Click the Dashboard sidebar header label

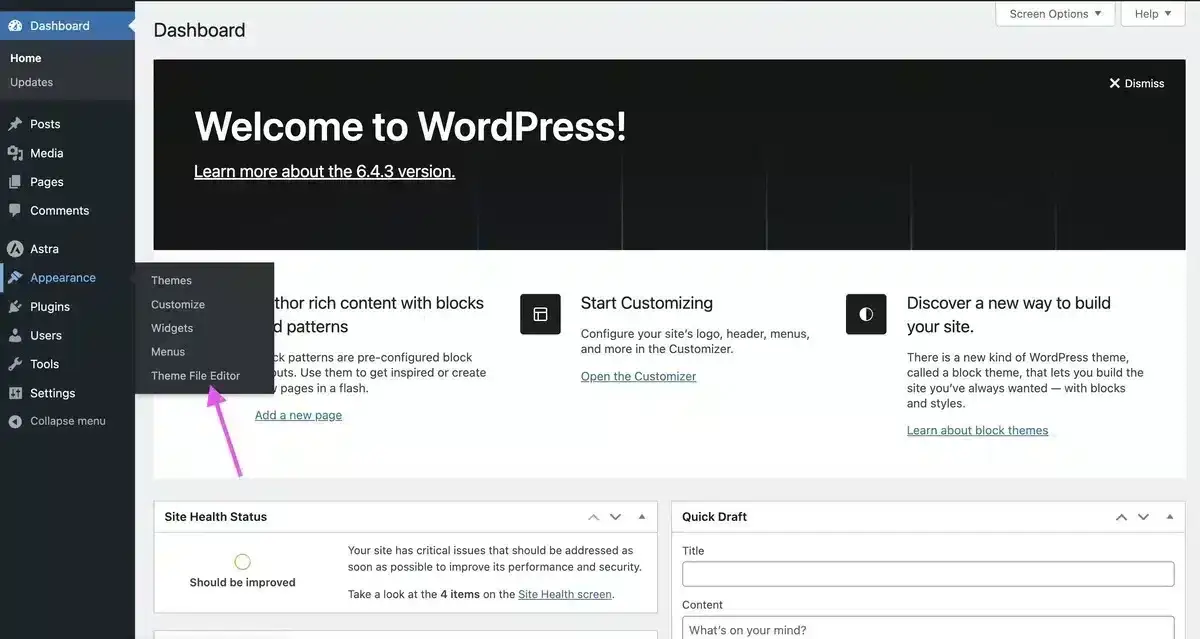click(x=60, y=26)
